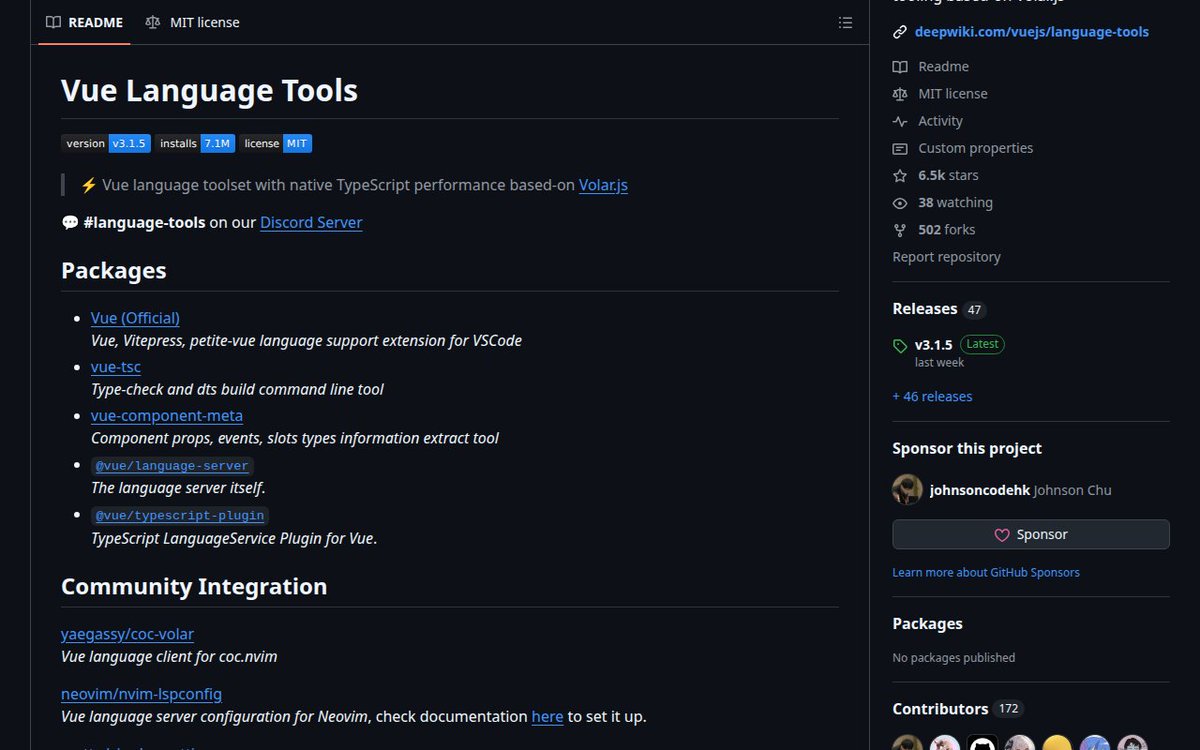
Task: Click the green tag icon beside v3.1.5
Action: point(899,344)
